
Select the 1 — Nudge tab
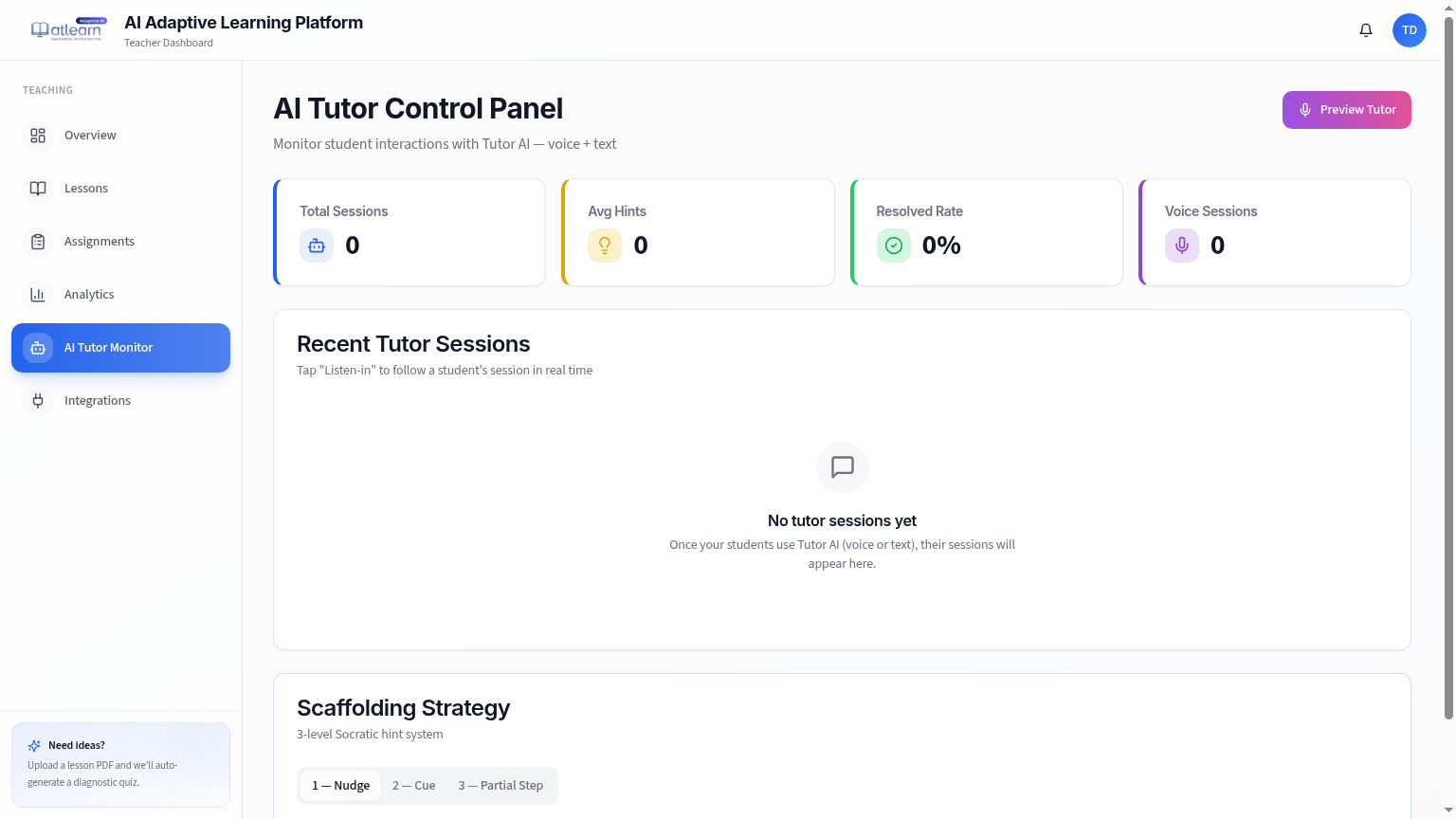coord(341,786)
